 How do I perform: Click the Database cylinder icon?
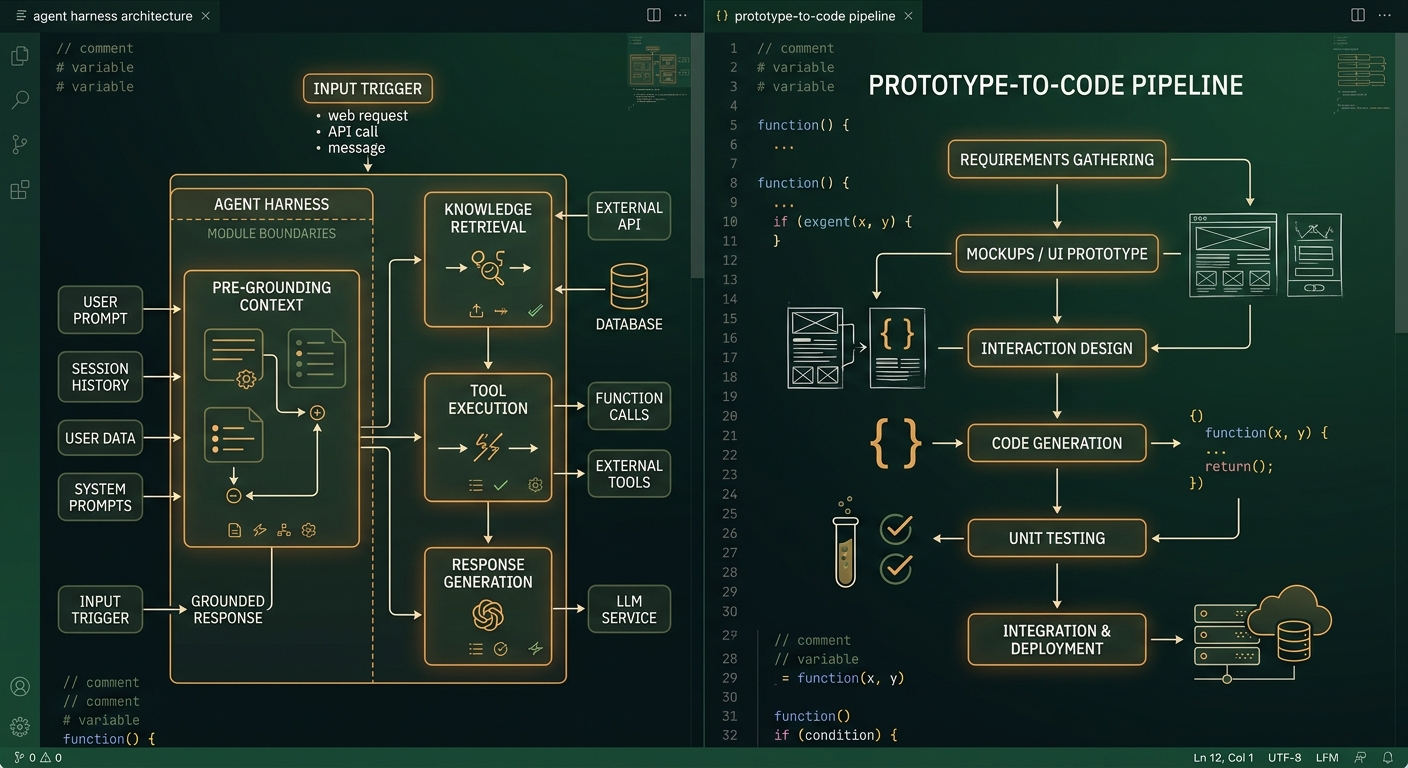click(x=629, y=286)
